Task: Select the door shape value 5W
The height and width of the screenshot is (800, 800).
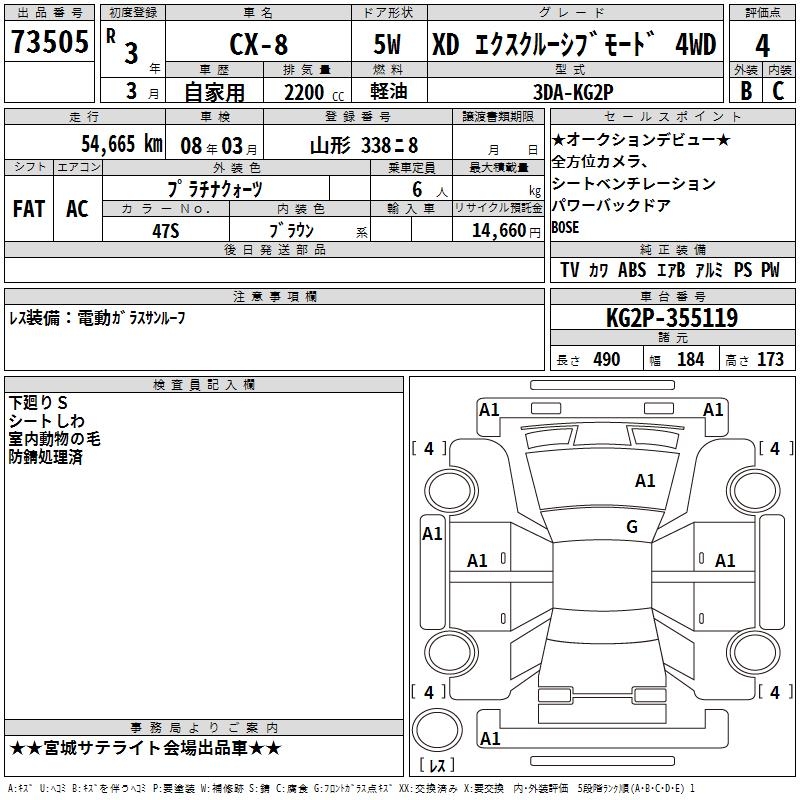Action: [388, 44]
